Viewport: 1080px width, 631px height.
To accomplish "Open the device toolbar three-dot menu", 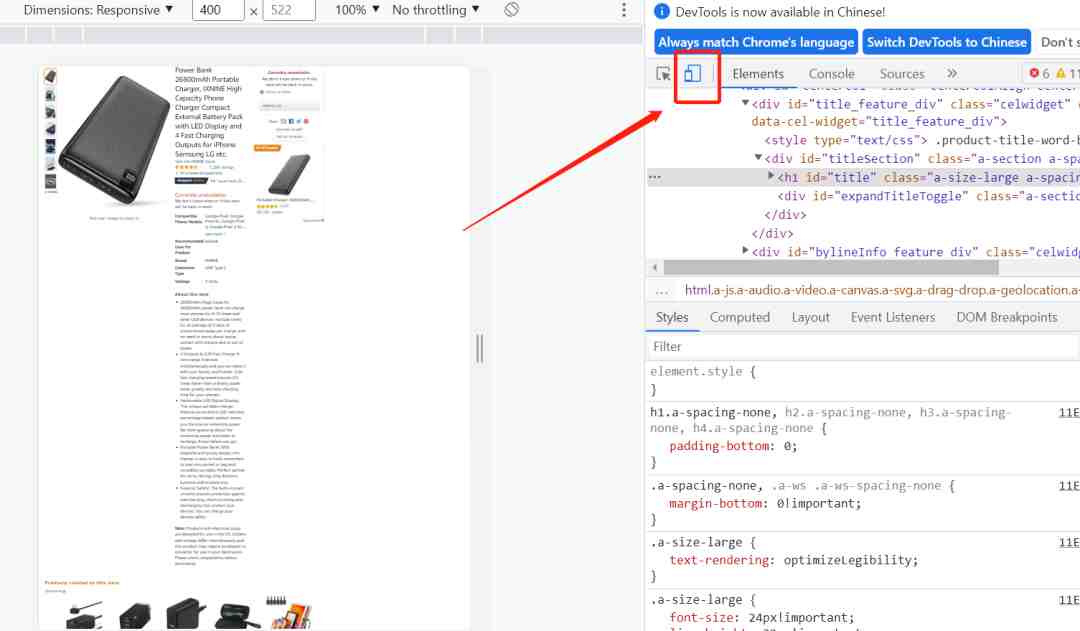I will [623, 10].
